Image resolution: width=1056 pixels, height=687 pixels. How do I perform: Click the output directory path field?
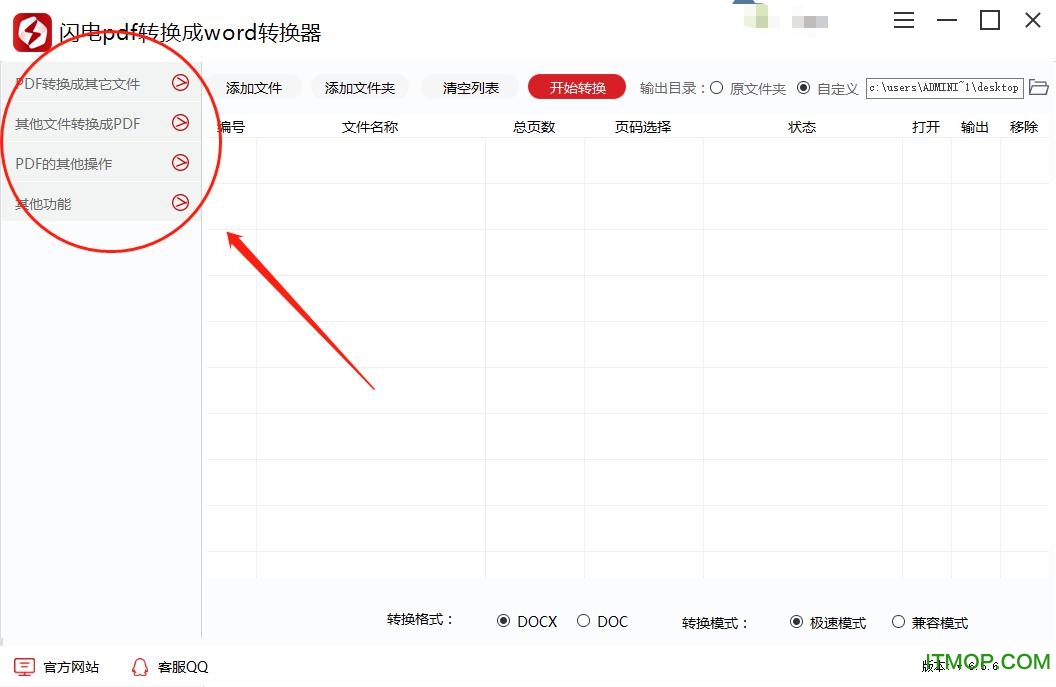945,88
